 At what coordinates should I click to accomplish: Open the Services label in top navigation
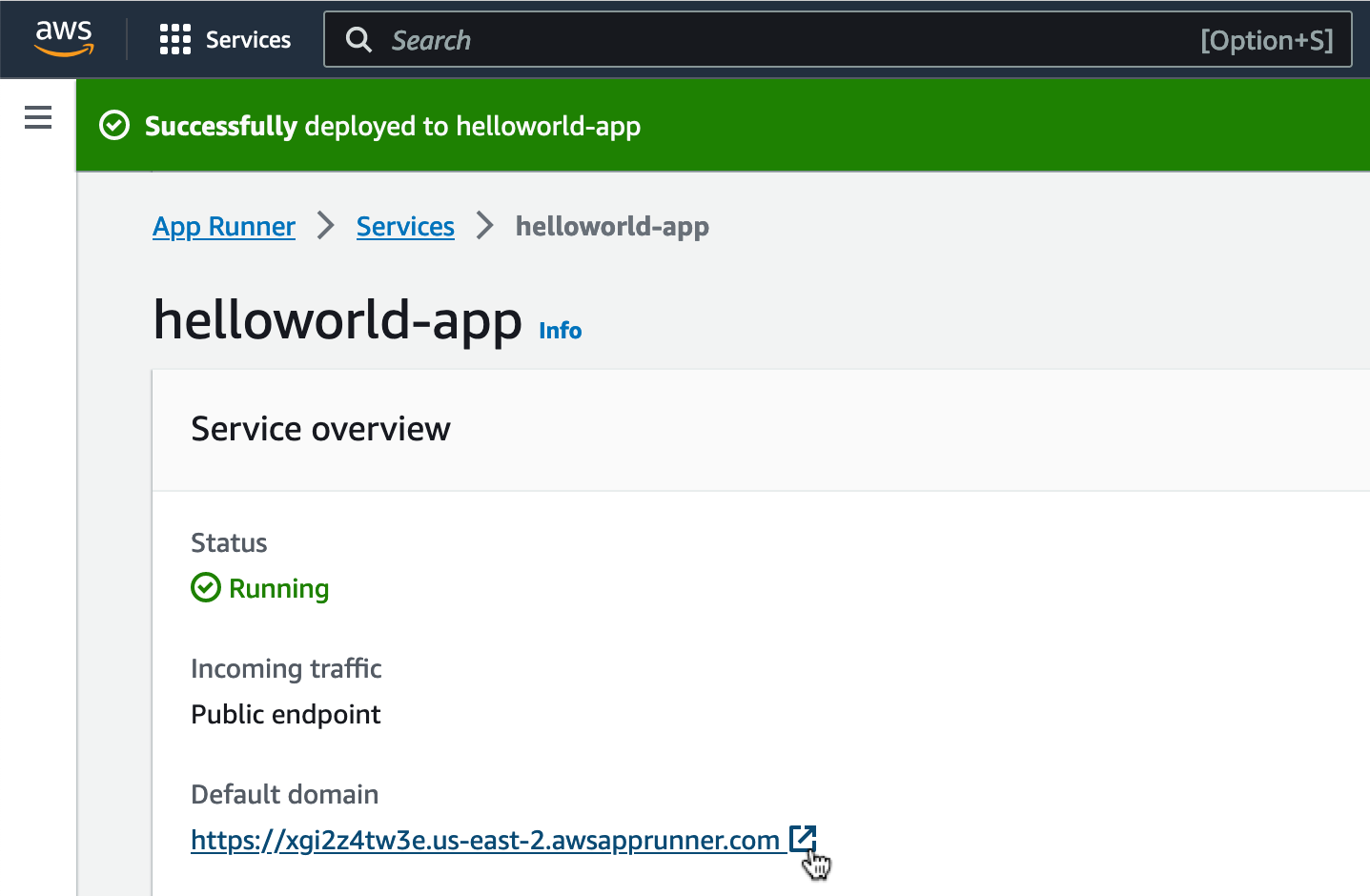click(248, 40)
